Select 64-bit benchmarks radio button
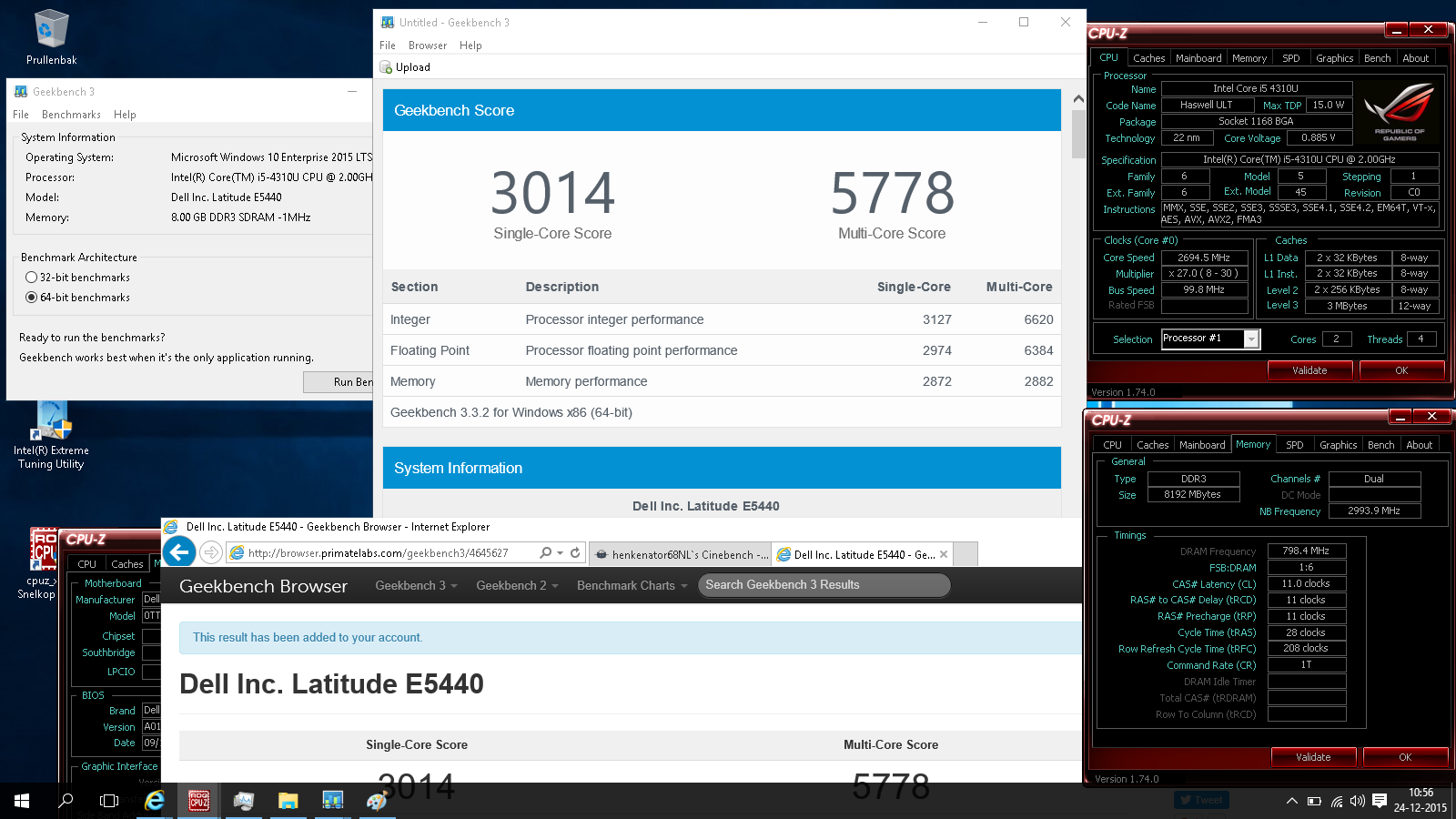This screenshot has width=1456, height=819. tap(32, 298)
